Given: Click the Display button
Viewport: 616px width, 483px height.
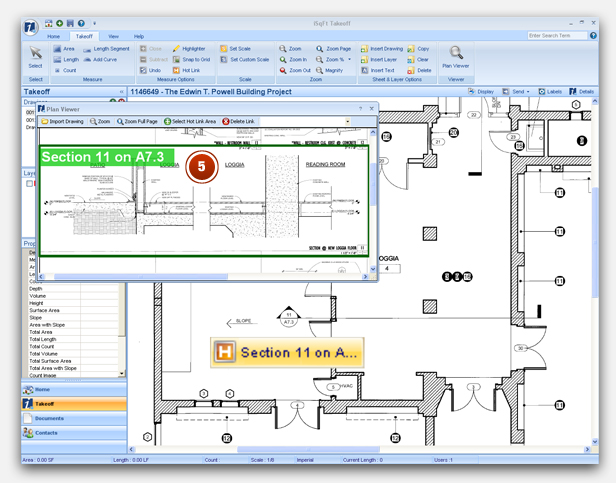Looking at the screenshot, I should 481,92.
